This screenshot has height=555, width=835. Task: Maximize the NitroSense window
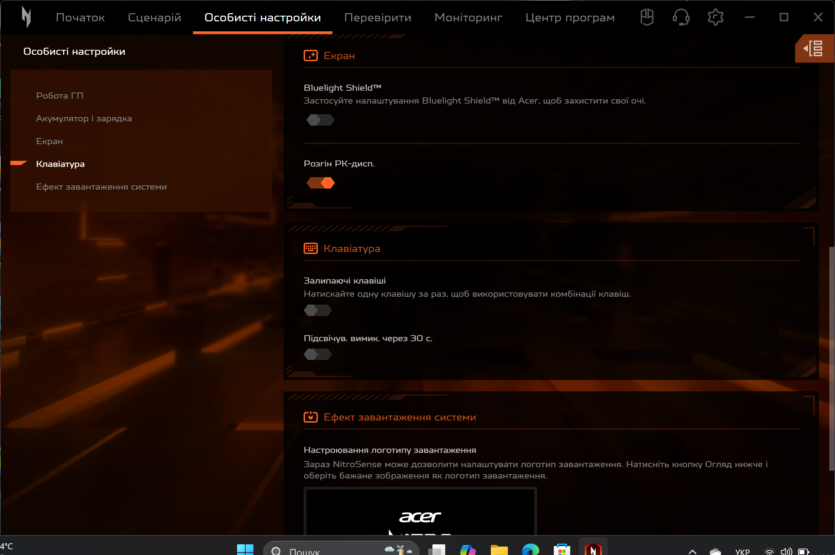(784, 17)
